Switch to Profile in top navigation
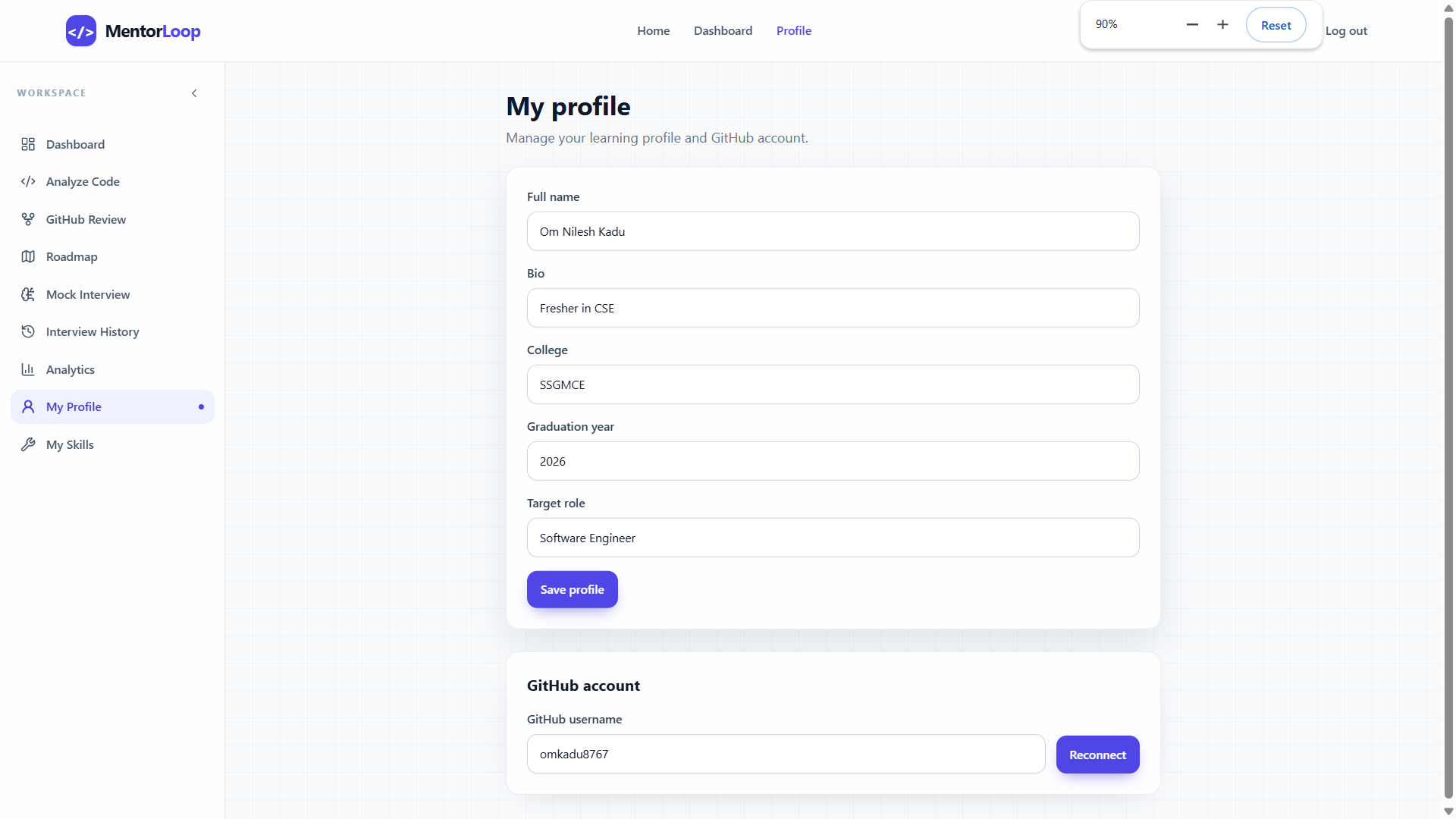The image size is (1456, 819). click(793, 31)
